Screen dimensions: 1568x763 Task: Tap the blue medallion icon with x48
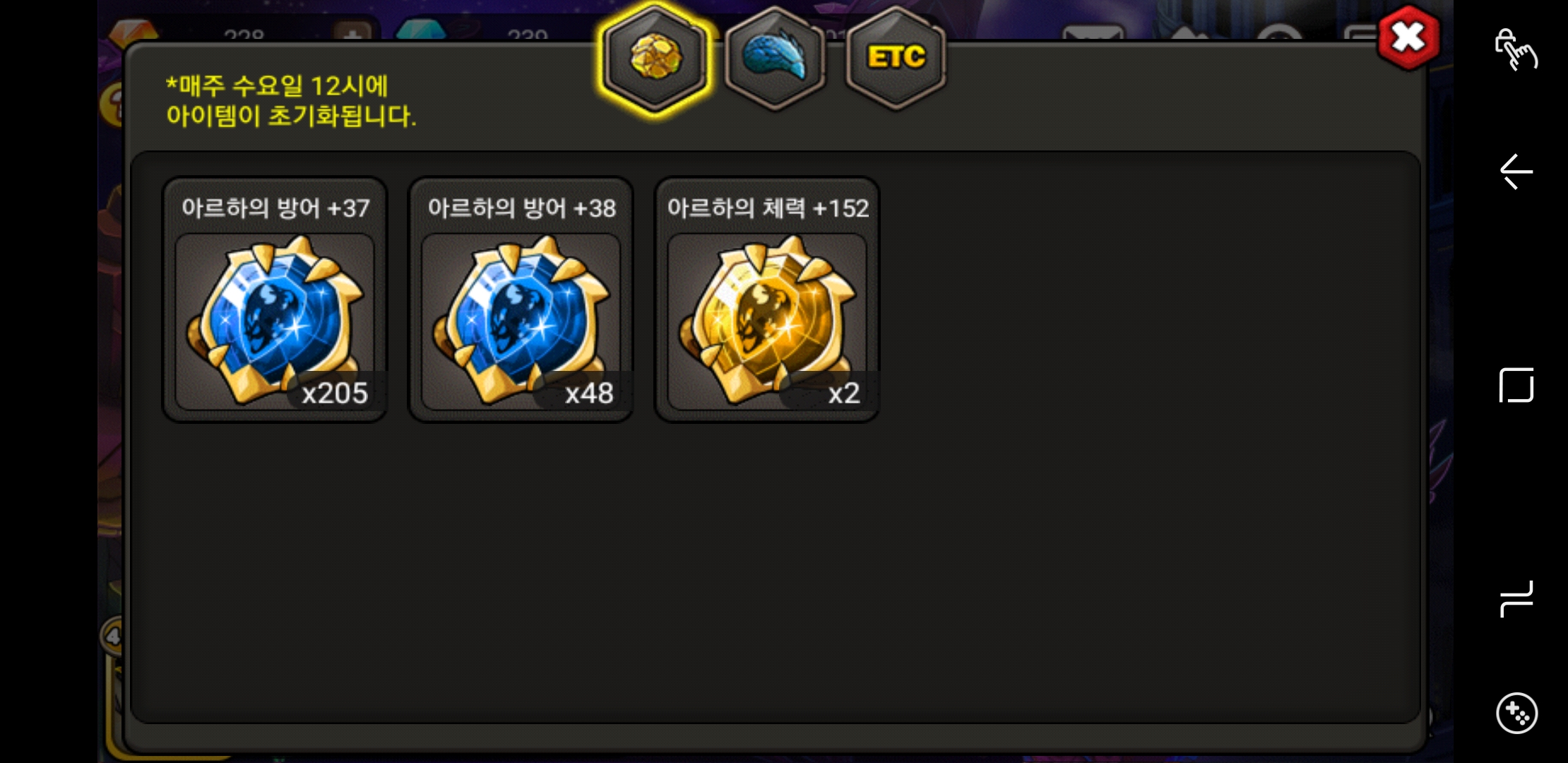(x=521, y=321)
